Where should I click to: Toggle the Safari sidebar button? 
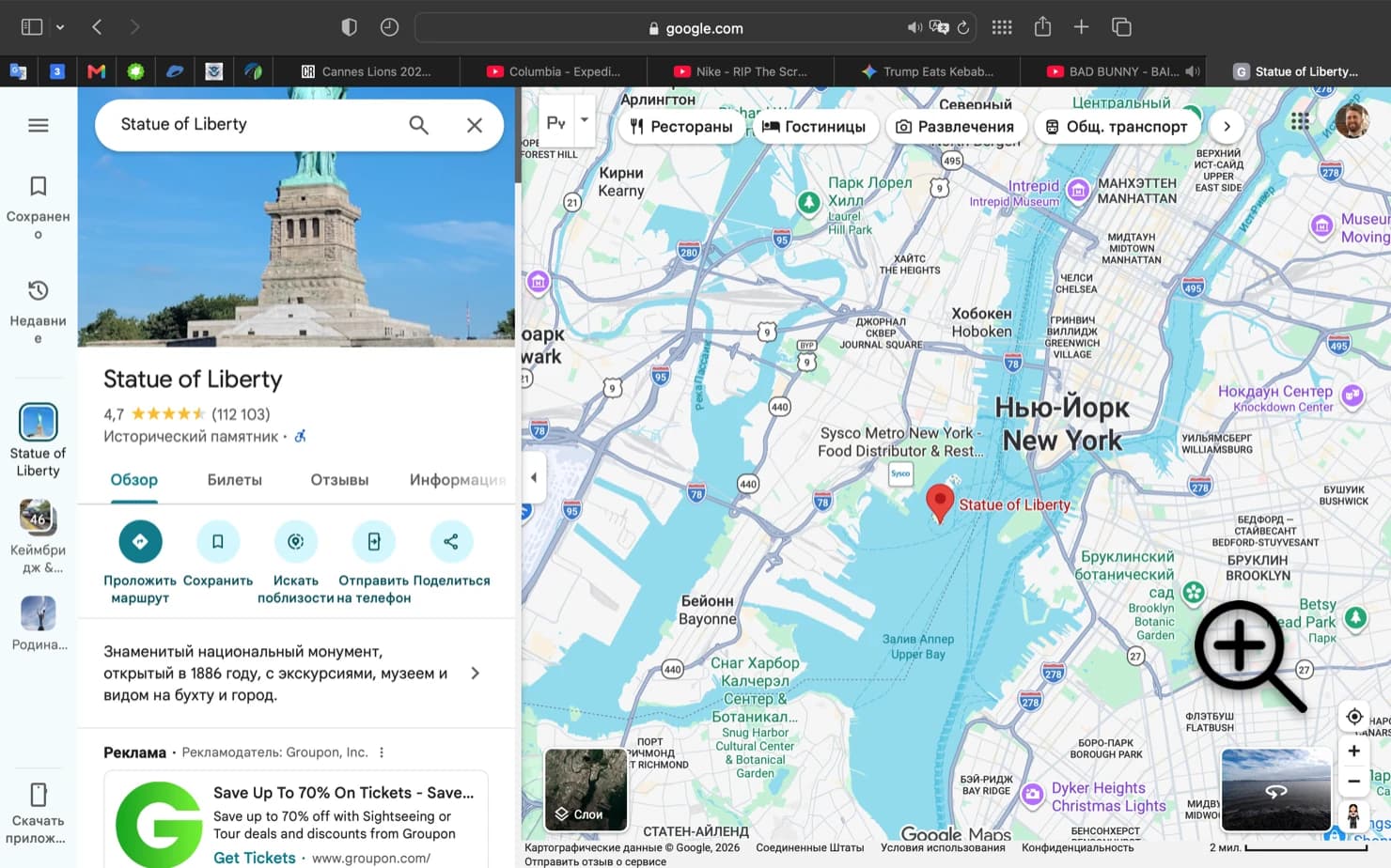click(x=32, y=27)
